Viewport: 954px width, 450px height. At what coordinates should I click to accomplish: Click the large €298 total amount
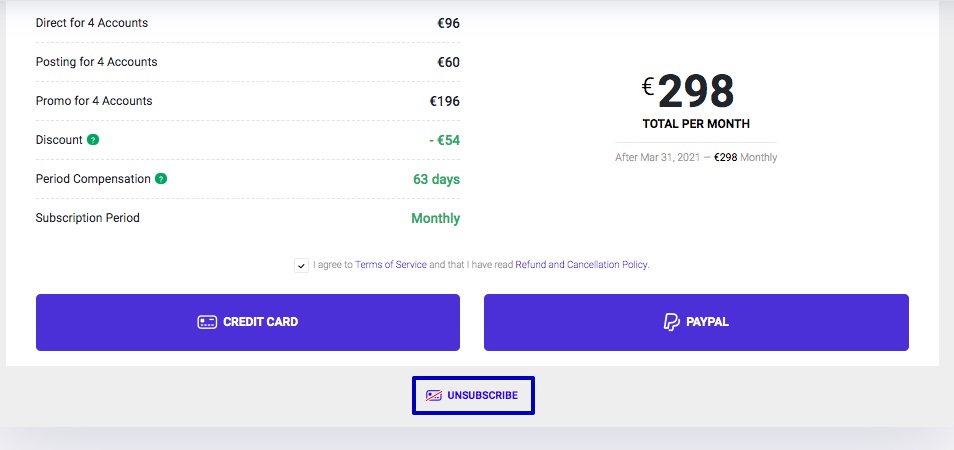pyautogui.click(x=690, y=92)
